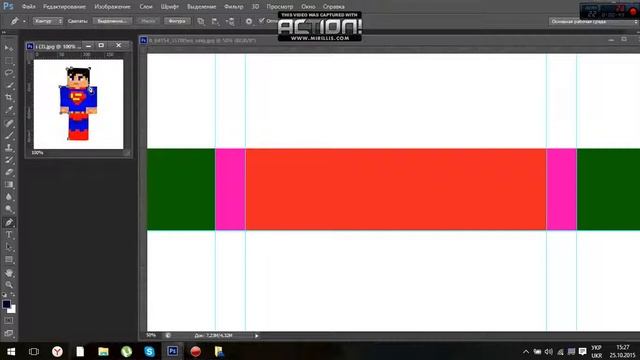Screen dimensions: 640x360
Task: Select the Rectangle shape tool
Action: pos(9,260)
